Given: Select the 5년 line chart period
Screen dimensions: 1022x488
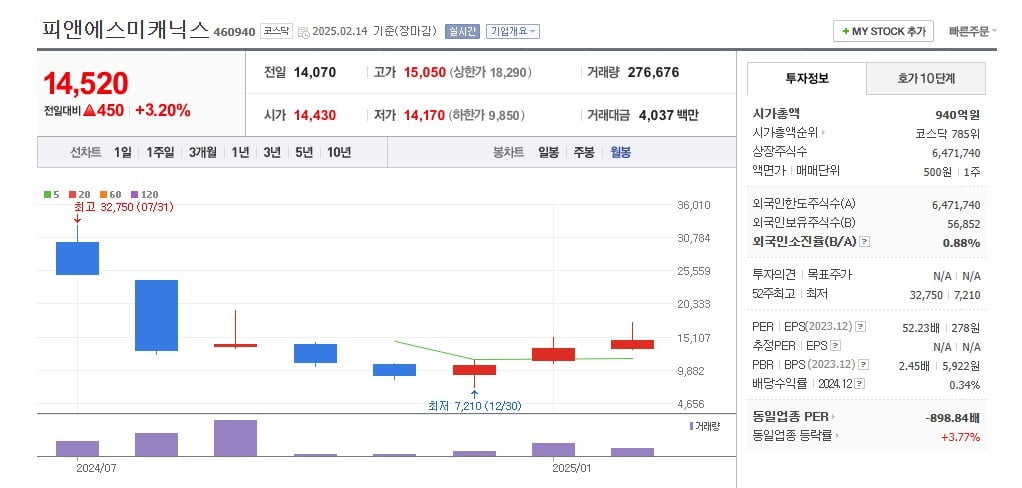Looking at the screenshot, I should point(304,152).
